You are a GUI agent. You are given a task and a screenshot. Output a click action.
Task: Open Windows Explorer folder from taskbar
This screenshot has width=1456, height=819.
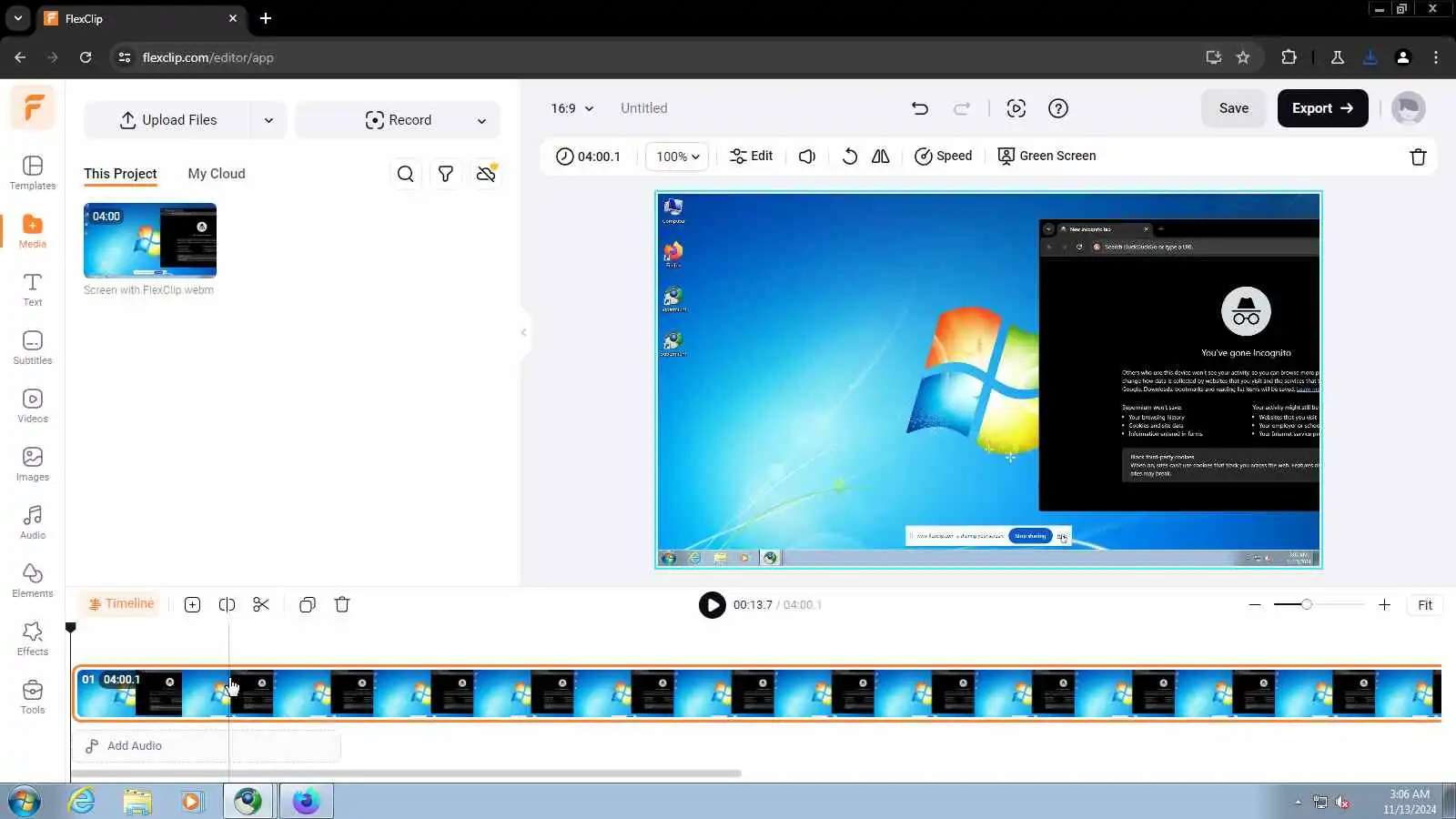point(137,802)
